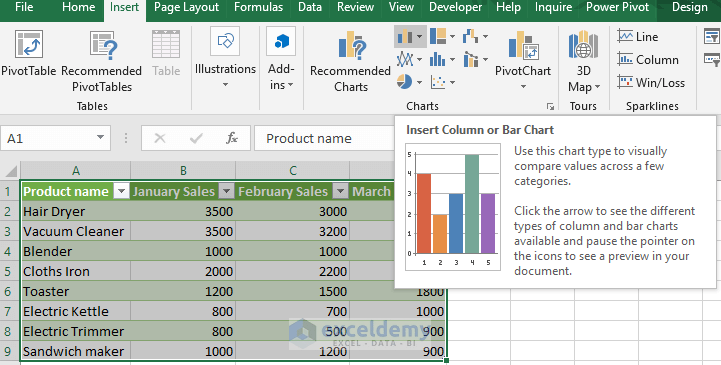
Task: Open Recommended PivotTables
Action: pyautogui.click(x=102, y=60)
